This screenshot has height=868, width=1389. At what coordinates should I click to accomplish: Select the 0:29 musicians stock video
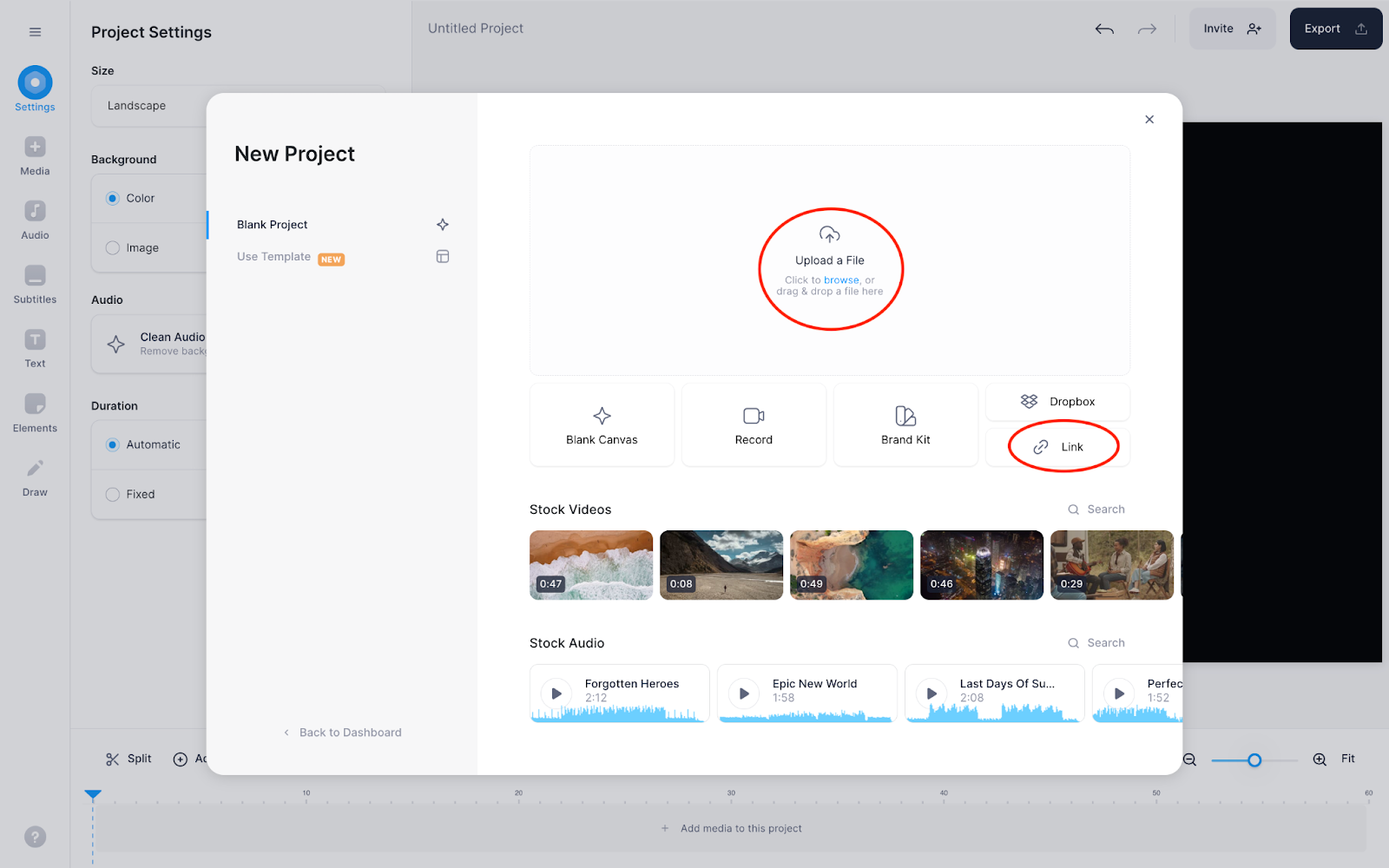click(1112, 565)
